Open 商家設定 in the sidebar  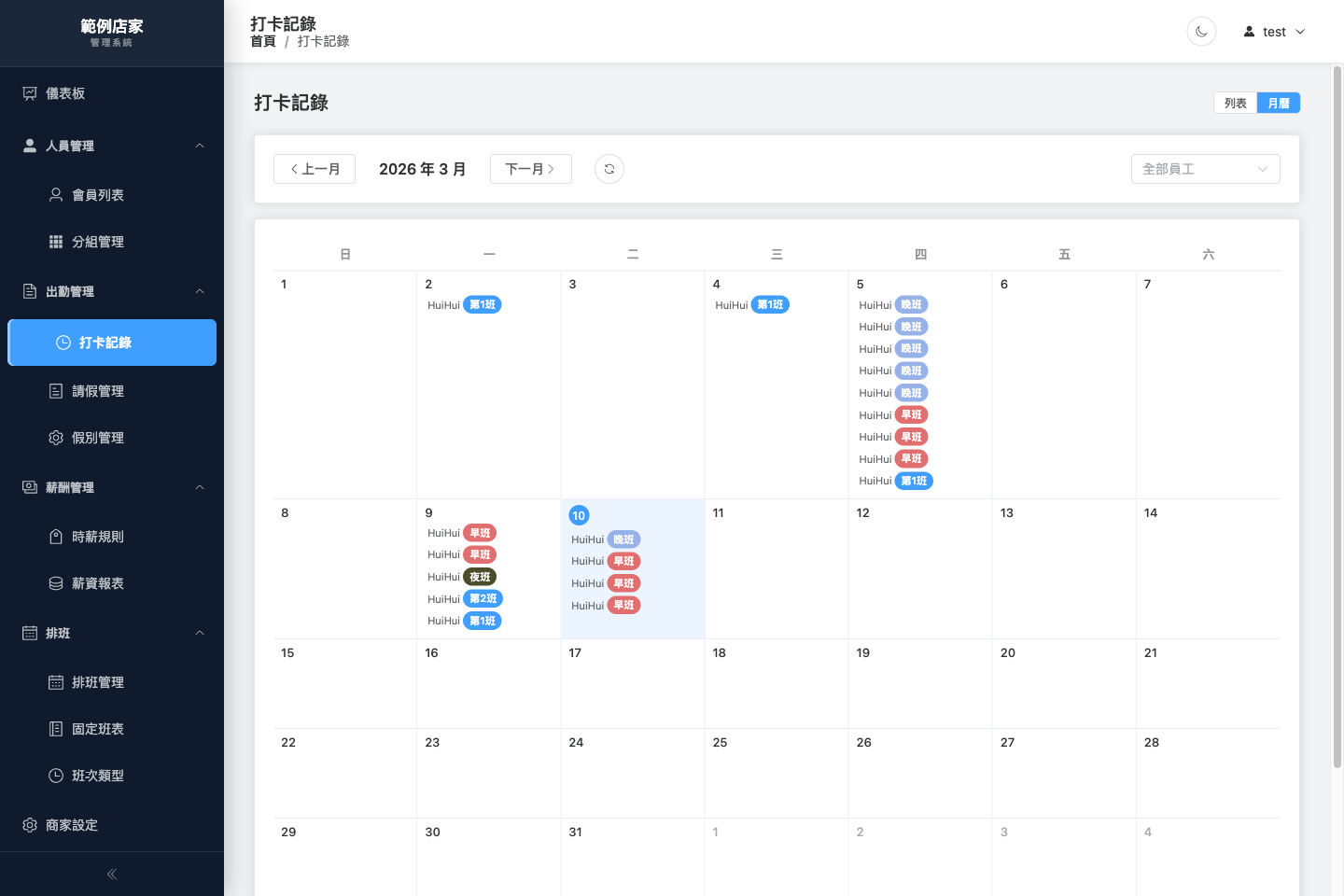(72, 825)
